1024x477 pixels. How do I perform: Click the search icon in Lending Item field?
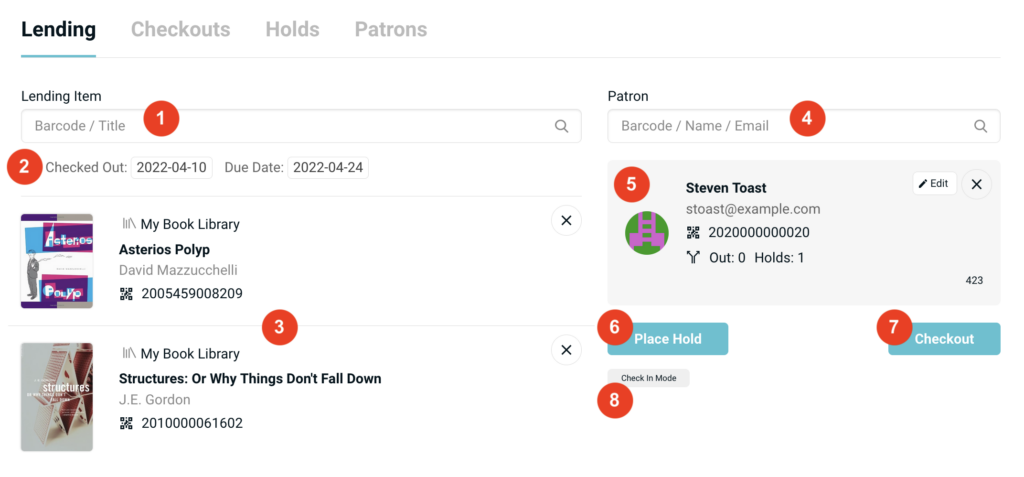point(562,127)
